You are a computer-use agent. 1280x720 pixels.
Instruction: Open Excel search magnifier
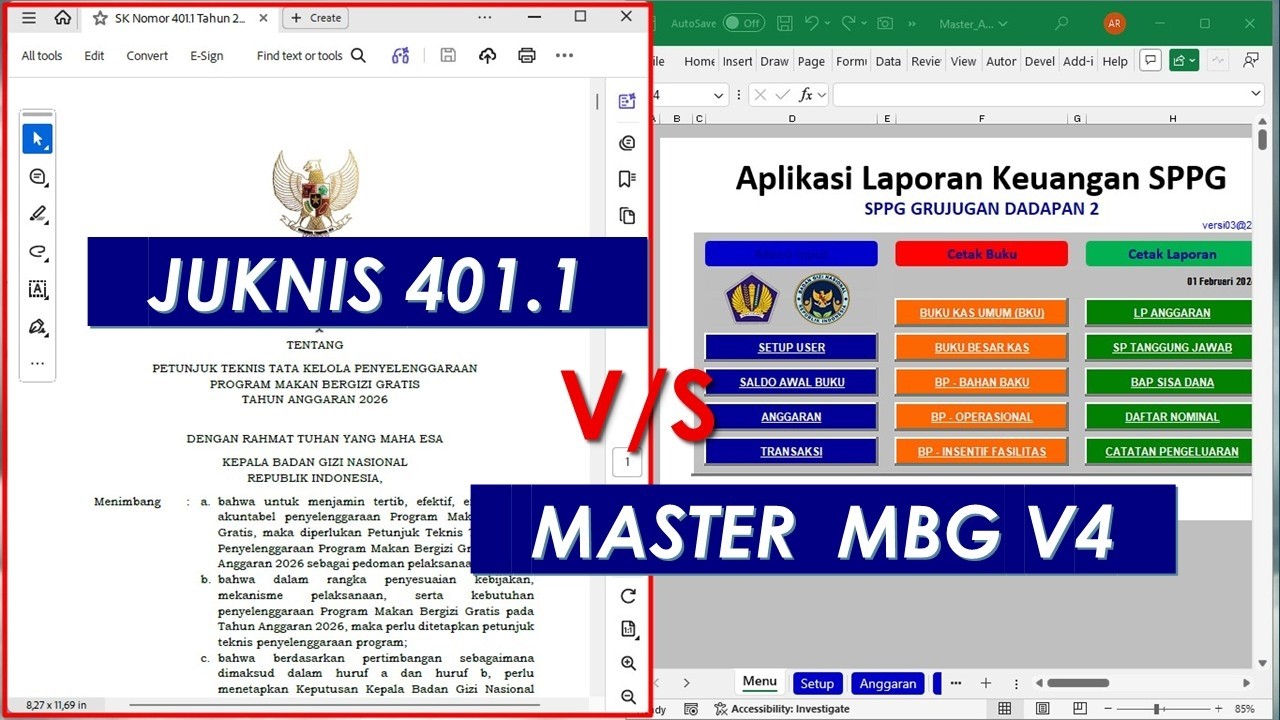point(1062,23)
